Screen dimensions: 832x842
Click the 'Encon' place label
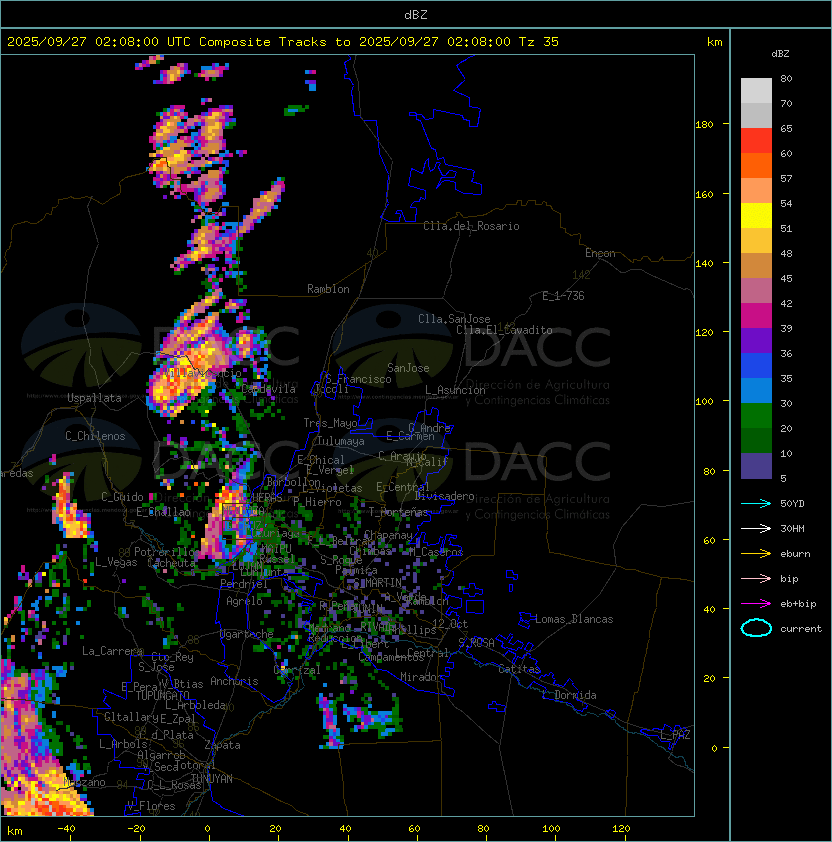point(600,253)
